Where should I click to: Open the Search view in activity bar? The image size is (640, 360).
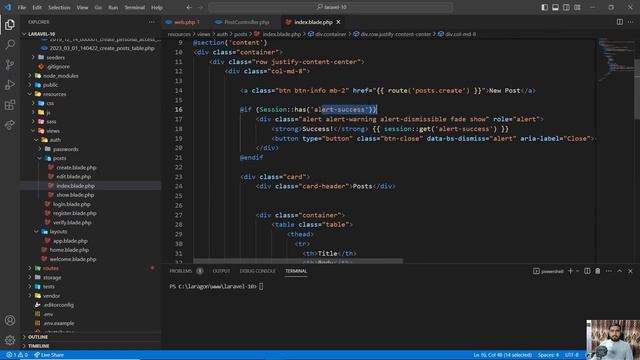point(10,44)
